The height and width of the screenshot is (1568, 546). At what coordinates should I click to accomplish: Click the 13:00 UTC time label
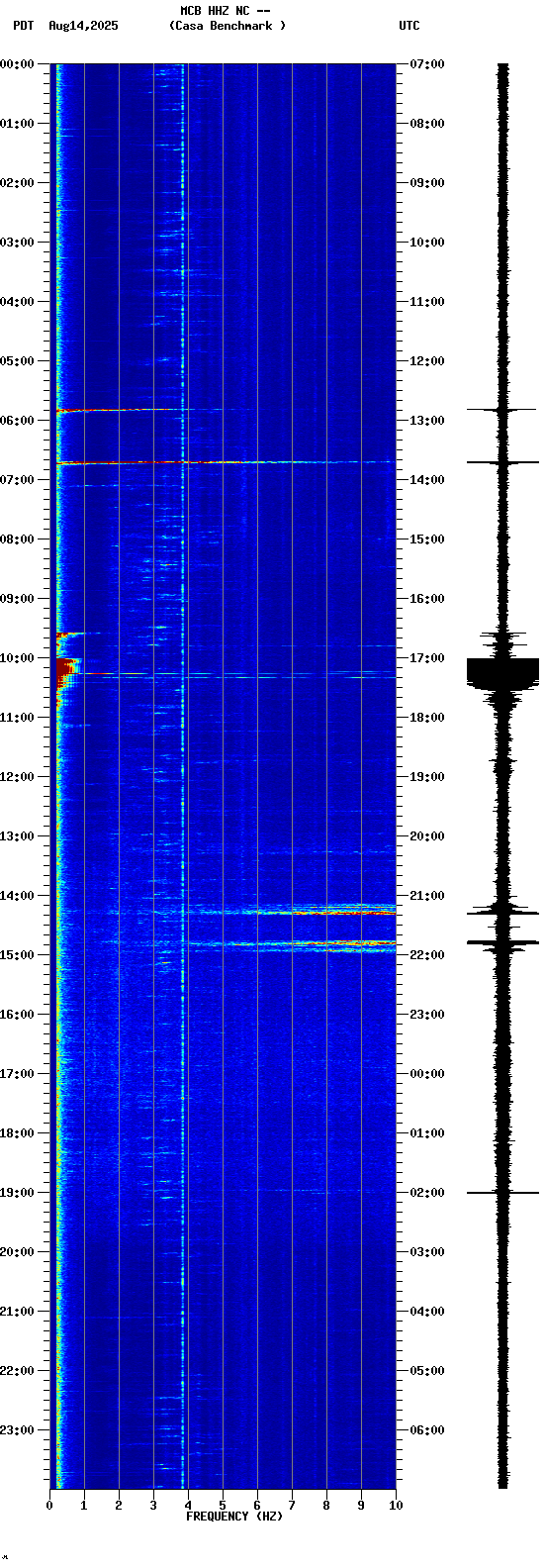427,420
